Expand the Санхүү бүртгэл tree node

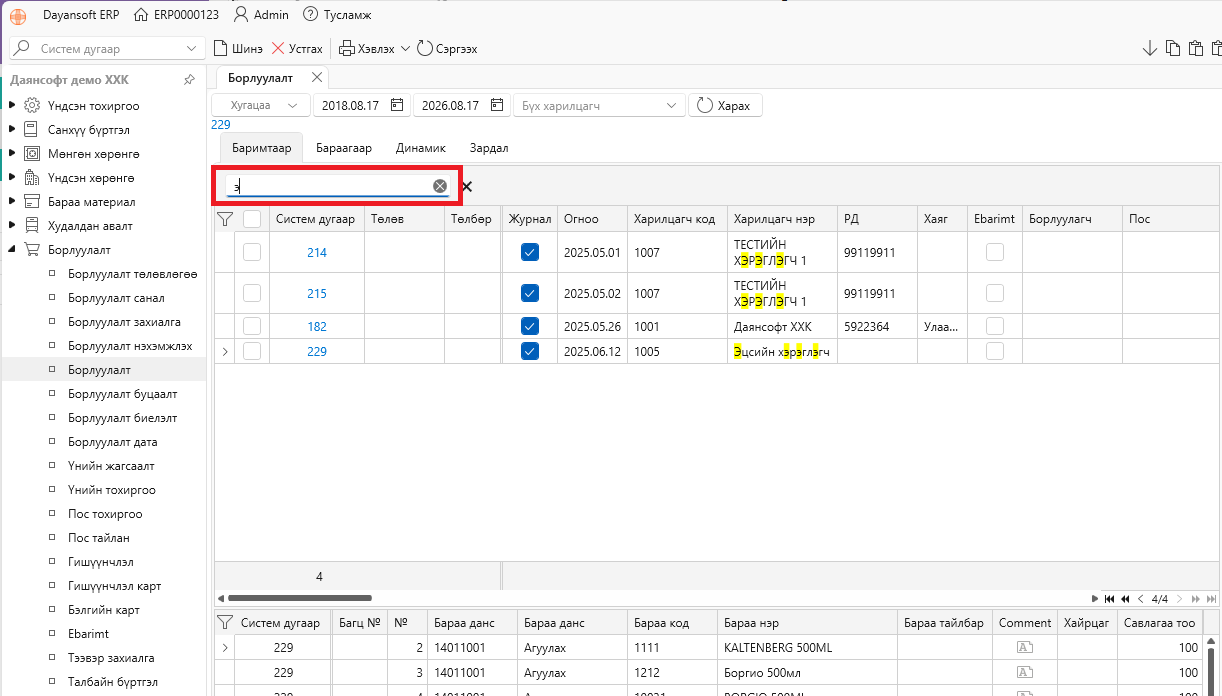coord(11,130)
